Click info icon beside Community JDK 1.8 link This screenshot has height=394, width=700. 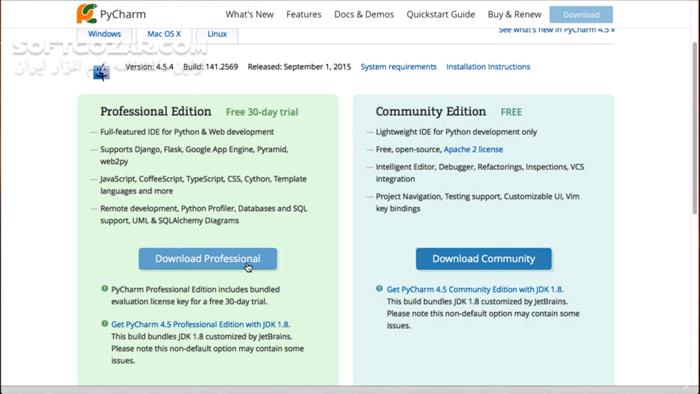point(379,289)
